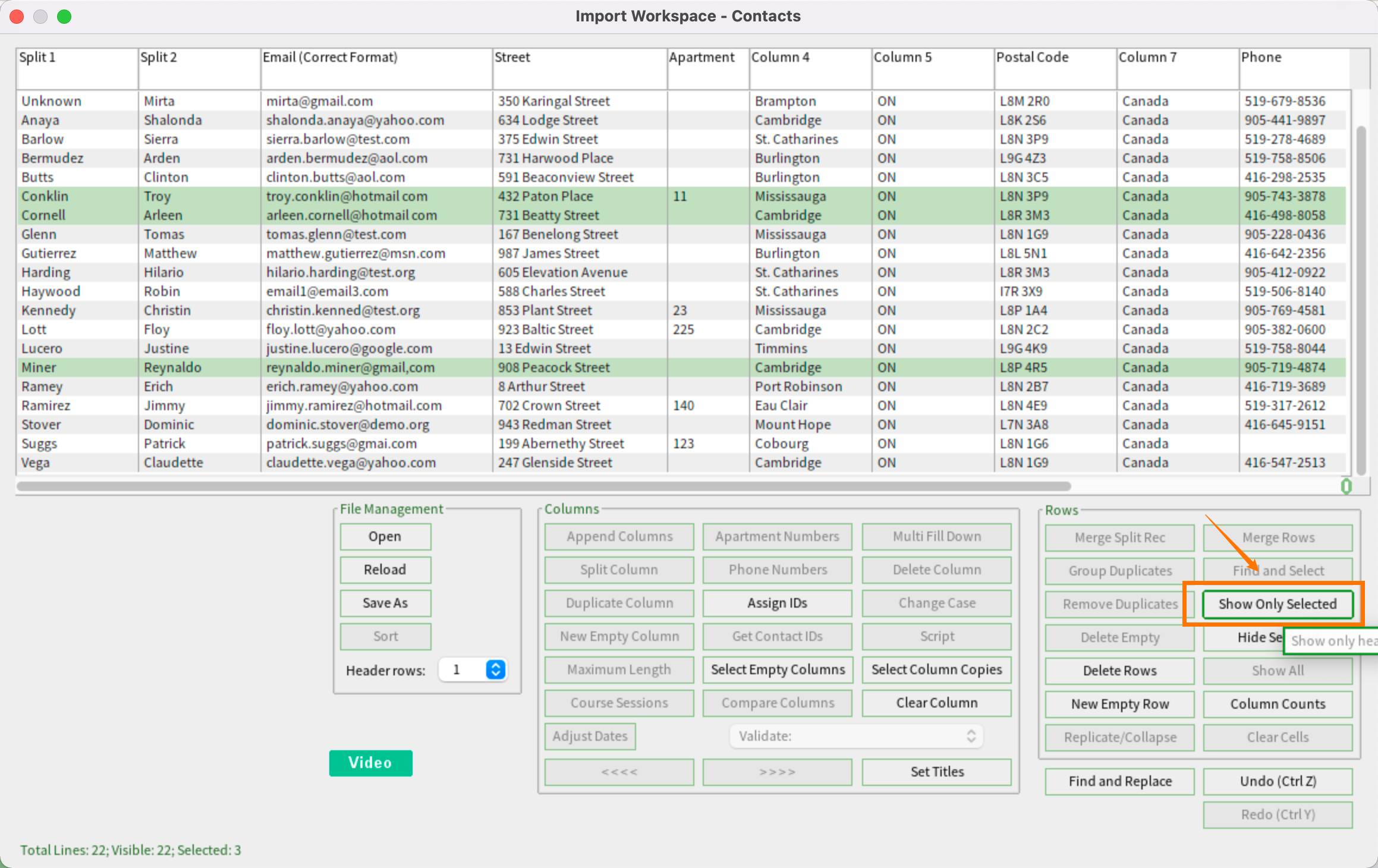Click the Reload button
1378x868 pixels.
385,570
